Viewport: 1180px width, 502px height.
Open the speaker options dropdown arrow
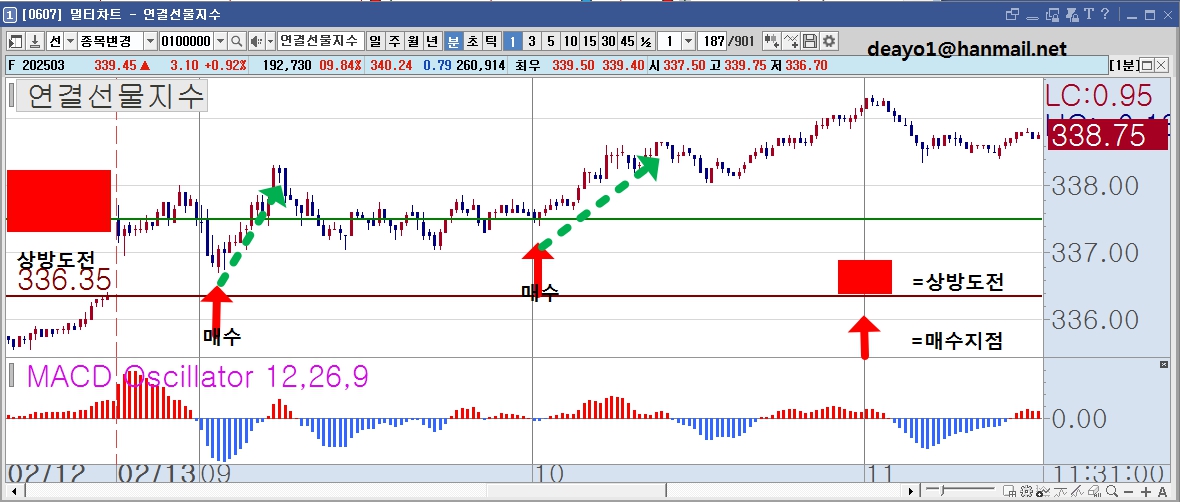(x=269, y=41)
